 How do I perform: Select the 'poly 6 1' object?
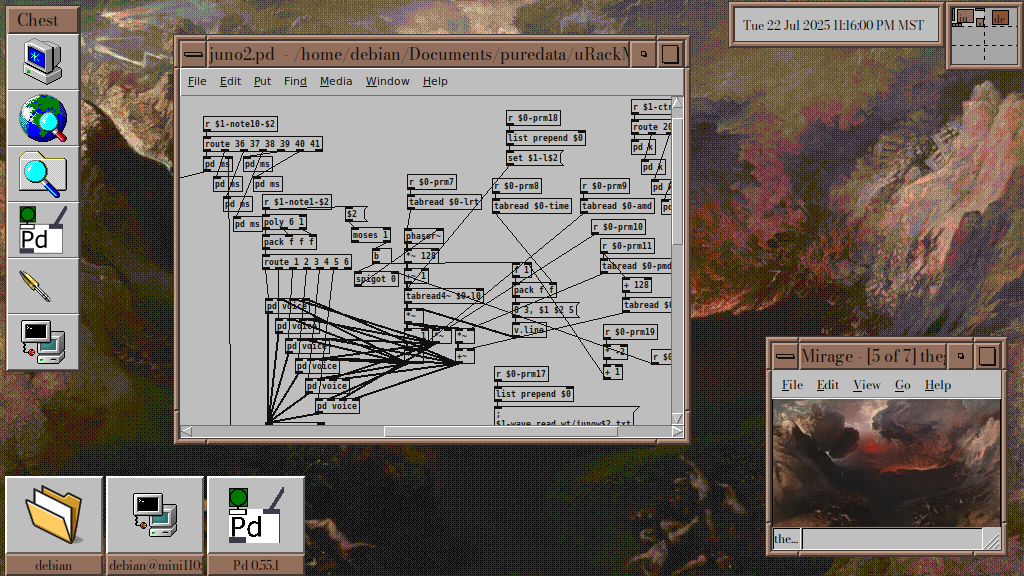(x=285, y=222)
